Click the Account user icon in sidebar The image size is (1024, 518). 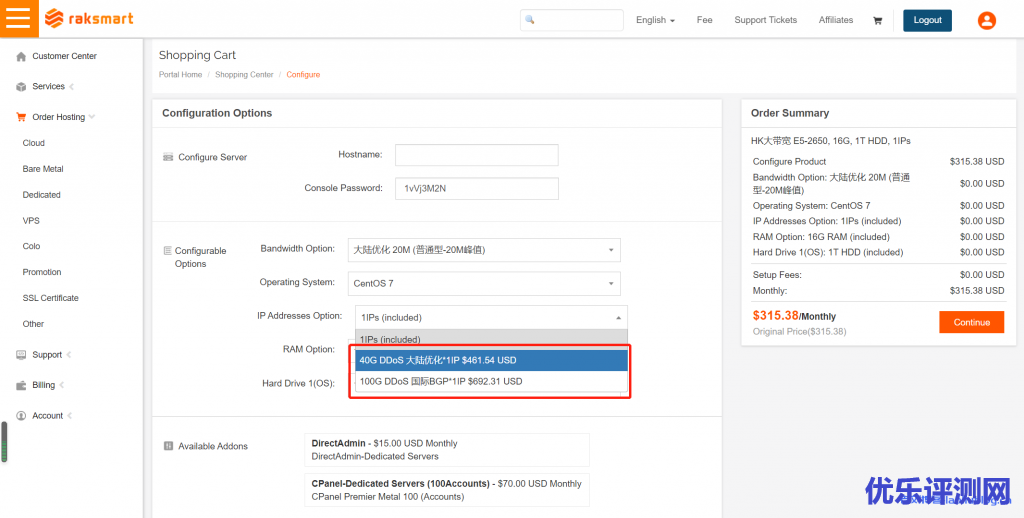[21, 416]
